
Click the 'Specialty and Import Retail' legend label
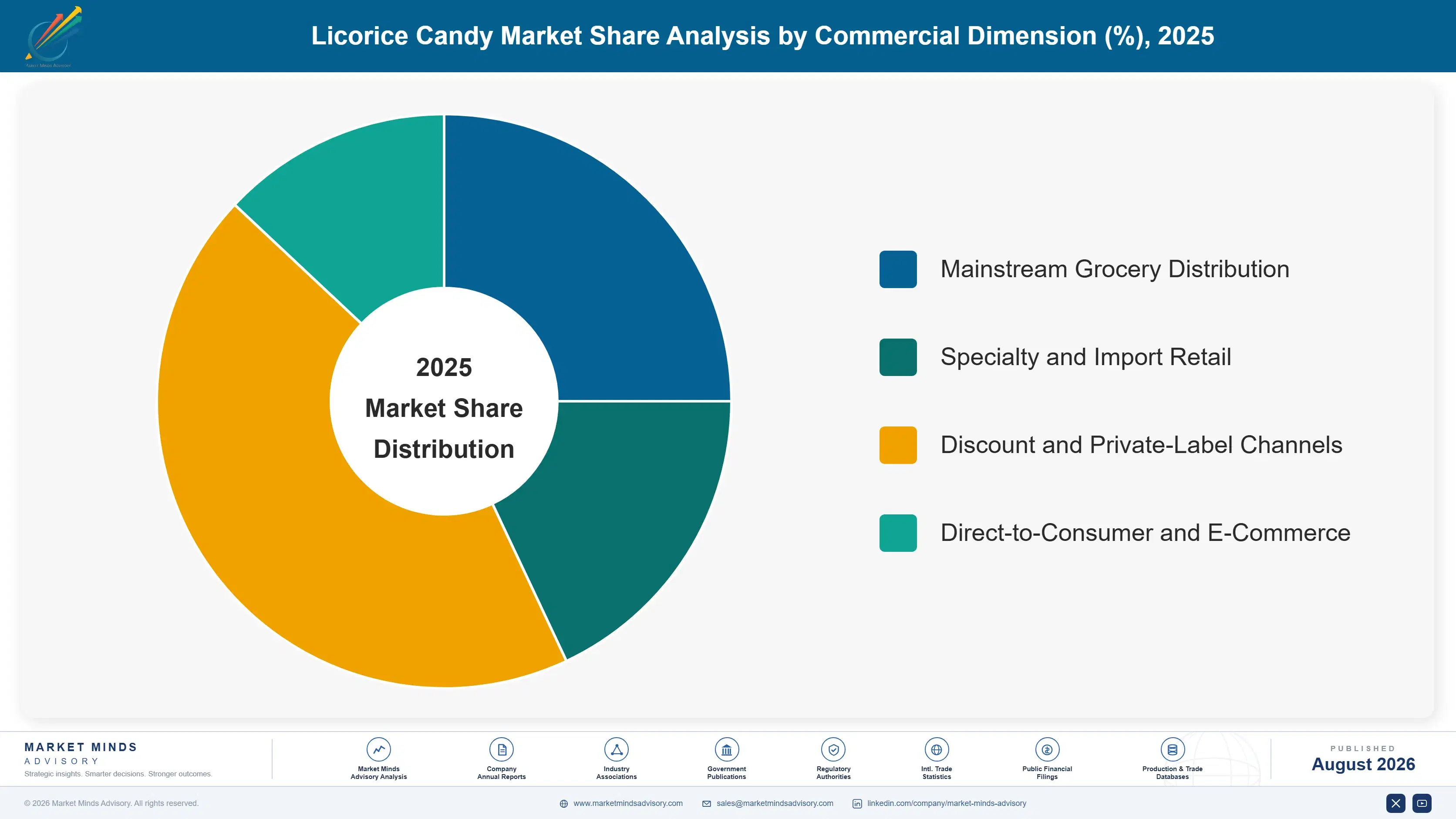[1085, 357]
